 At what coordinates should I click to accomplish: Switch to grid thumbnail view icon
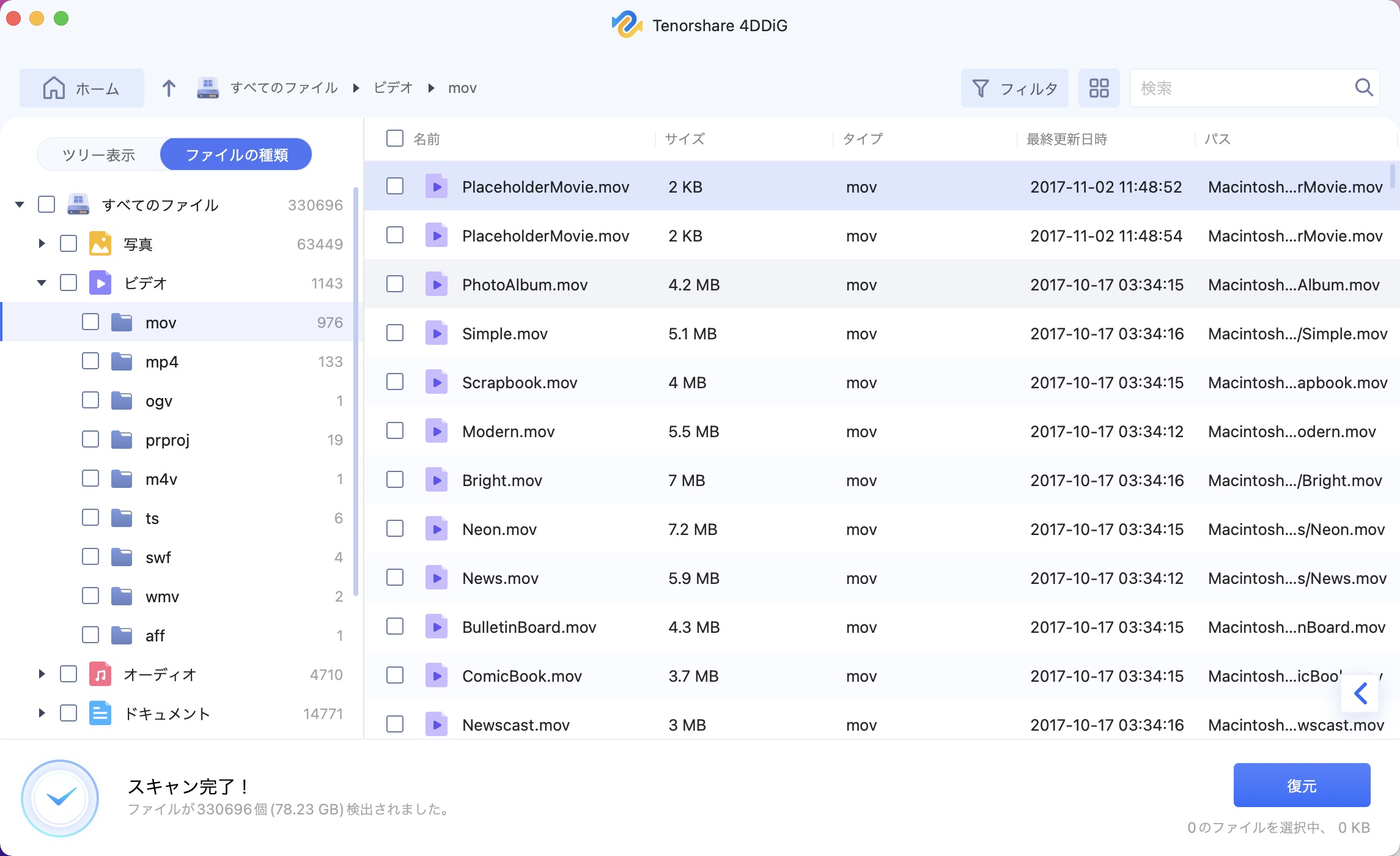(1099, 88)
